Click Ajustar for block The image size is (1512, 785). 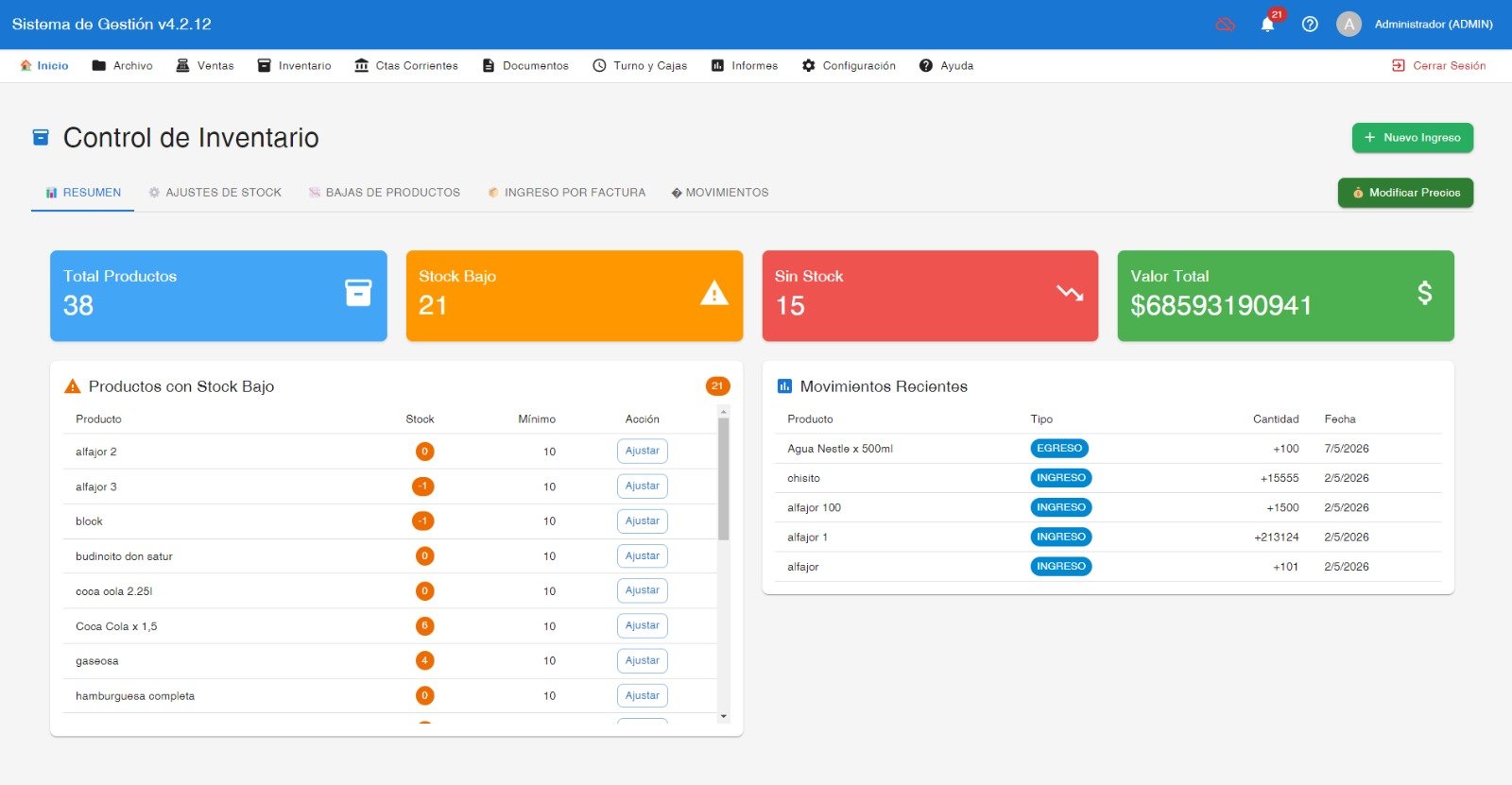coord(643,521)
